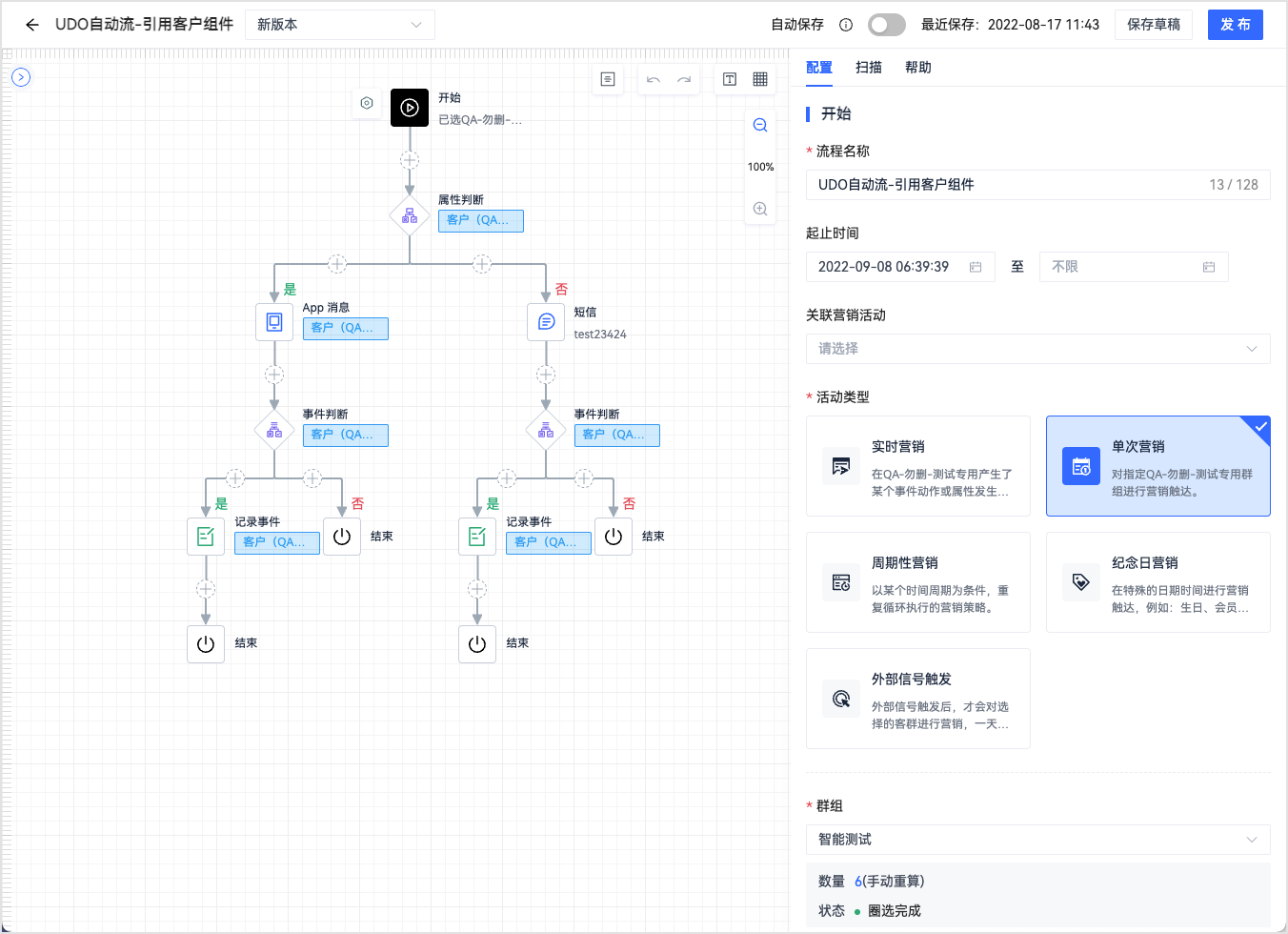Image resolution: width=1288 pixels, height=934 pixels.
Task: Add a node below the 开始 node
Action: coord(410,160)
